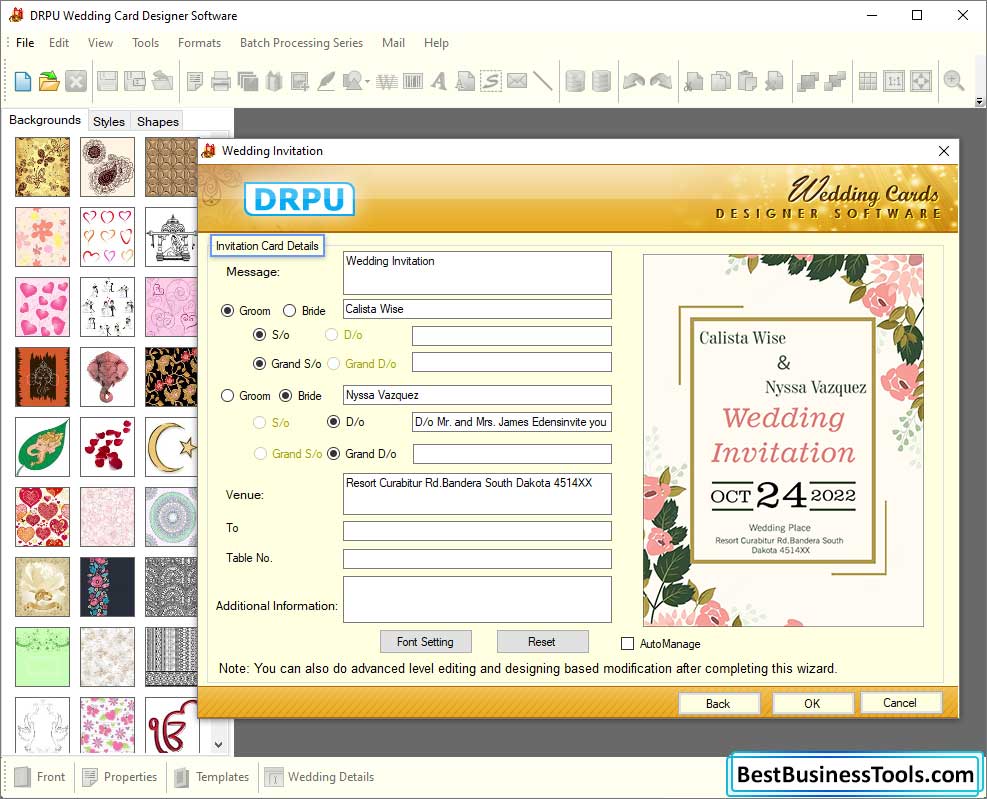Click the clipboard Paste icon
This screenshot has width=987, height=799.
[747, 81]
